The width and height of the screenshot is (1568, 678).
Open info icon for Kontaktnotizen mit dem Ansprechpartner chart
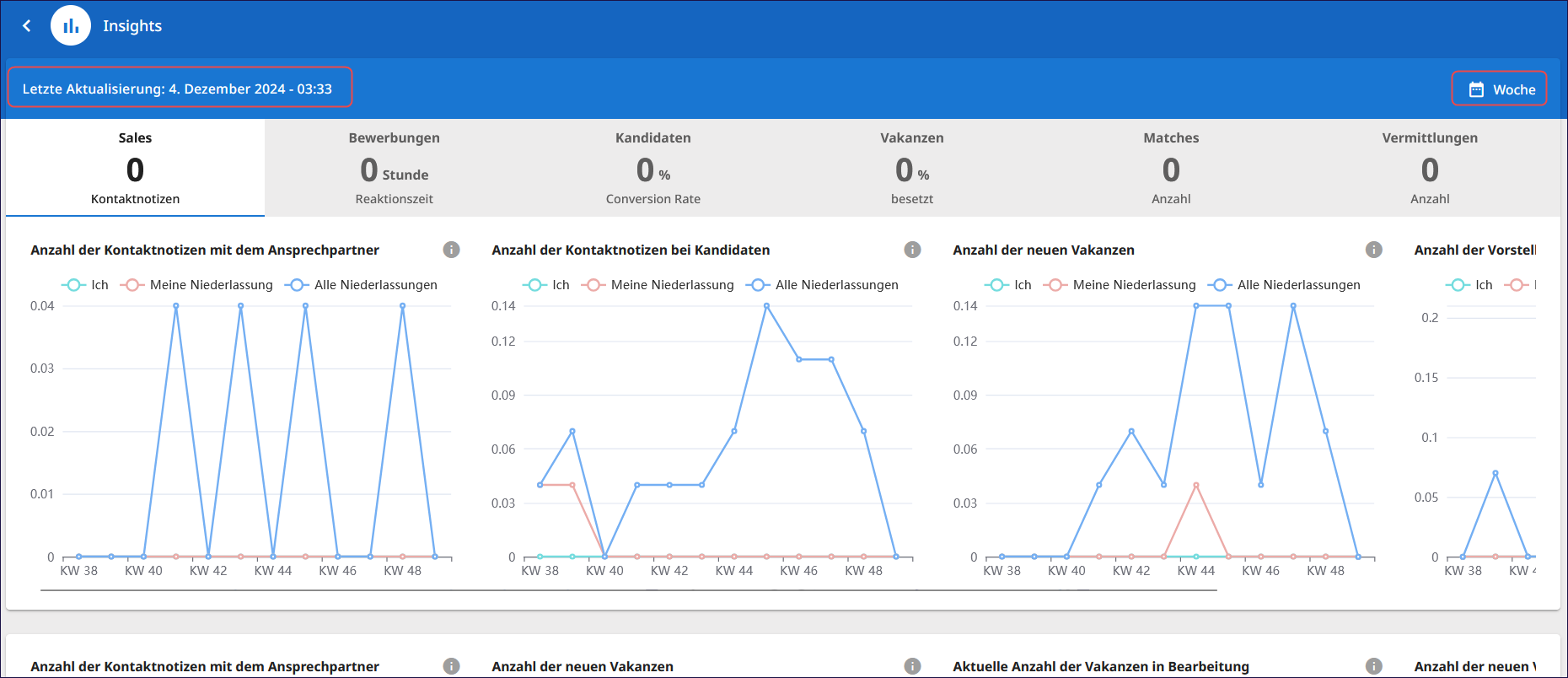[451, 250]
